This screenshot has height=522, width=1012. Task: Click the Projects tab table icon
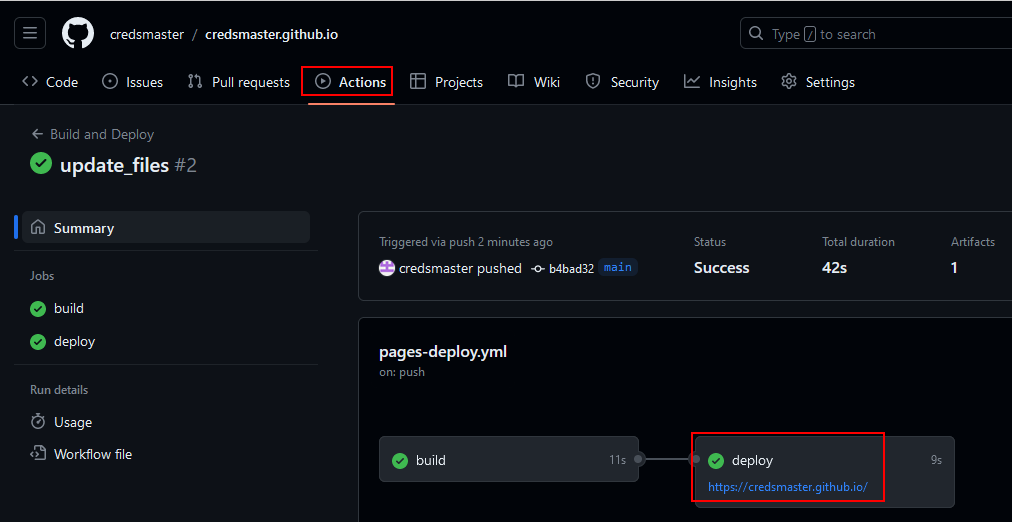pyautogui.click(x=418, y=81)
